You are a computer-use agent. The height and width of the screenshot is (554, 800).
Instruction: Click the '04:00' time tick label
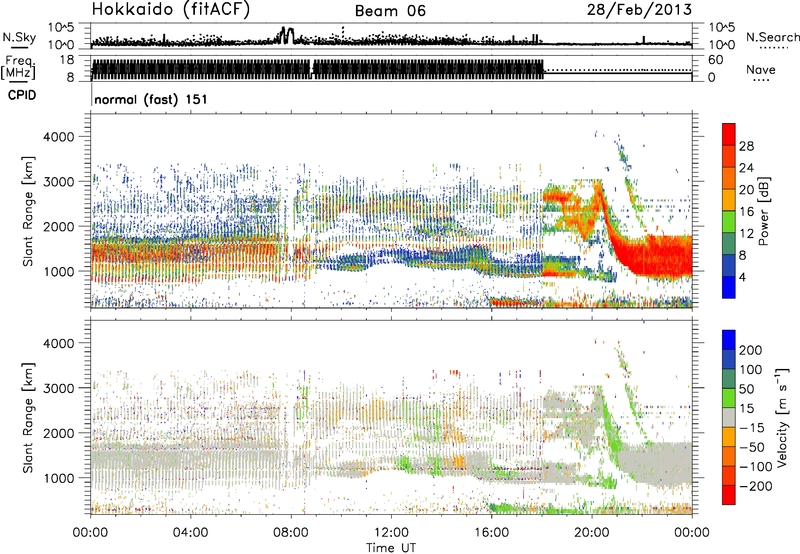[x=190, y=533]
